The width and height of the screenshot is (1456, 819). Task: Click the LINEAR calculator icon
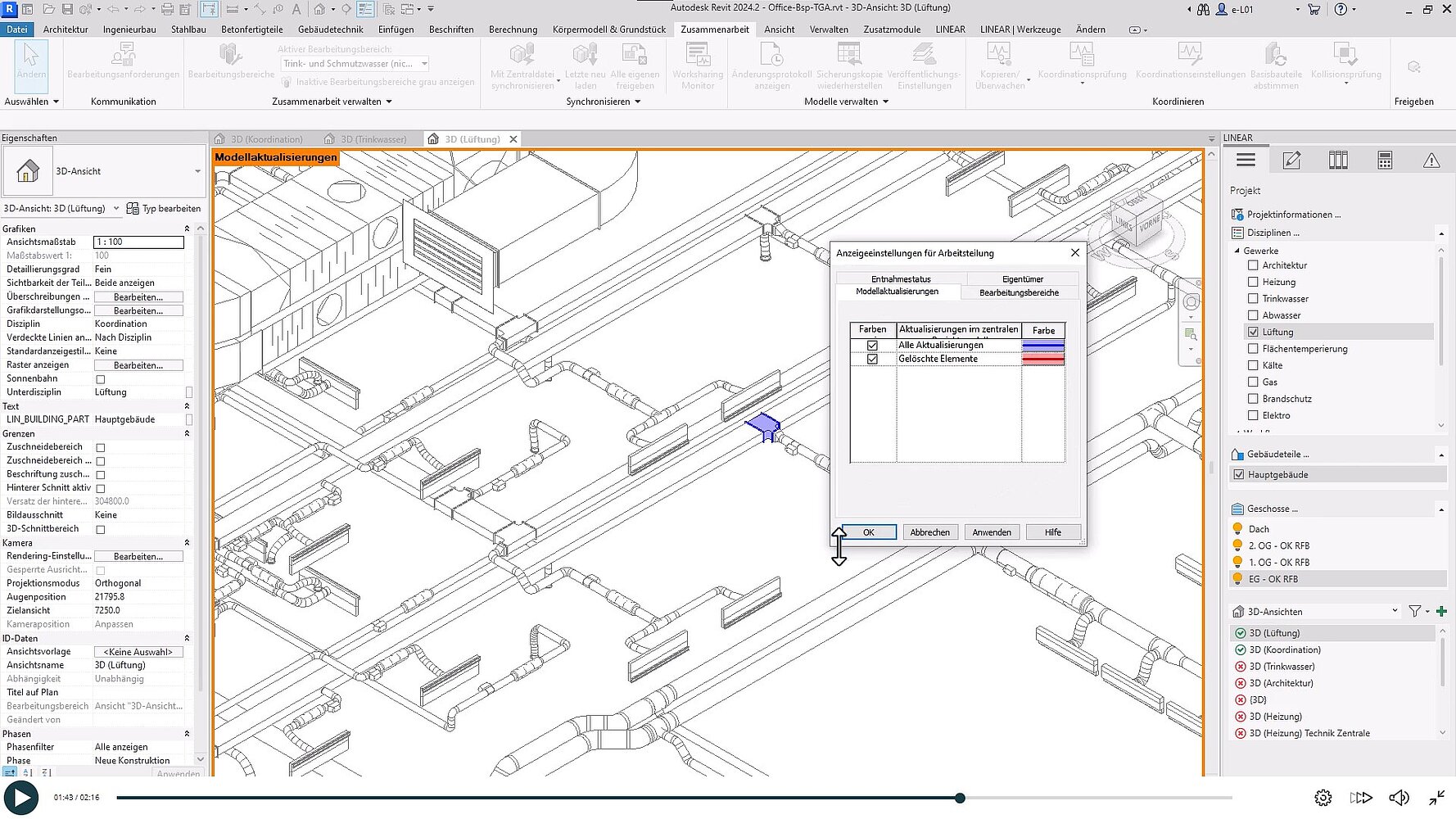point(1385,161)
